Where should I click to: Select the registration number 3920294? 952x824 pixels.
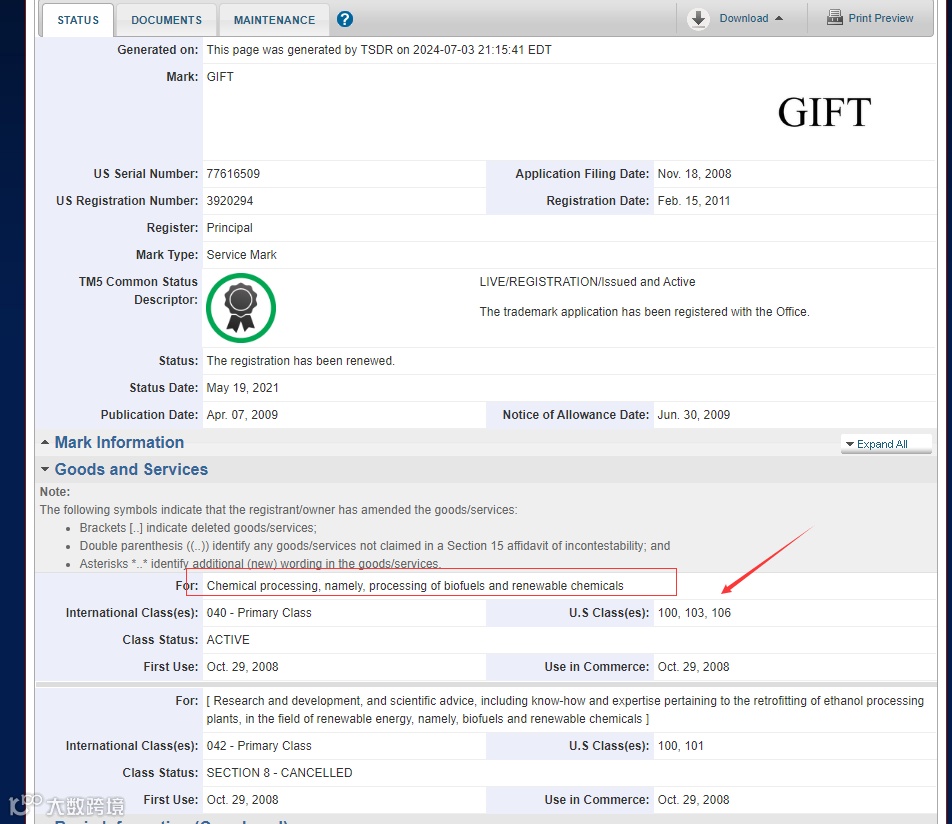click(230, 201)
